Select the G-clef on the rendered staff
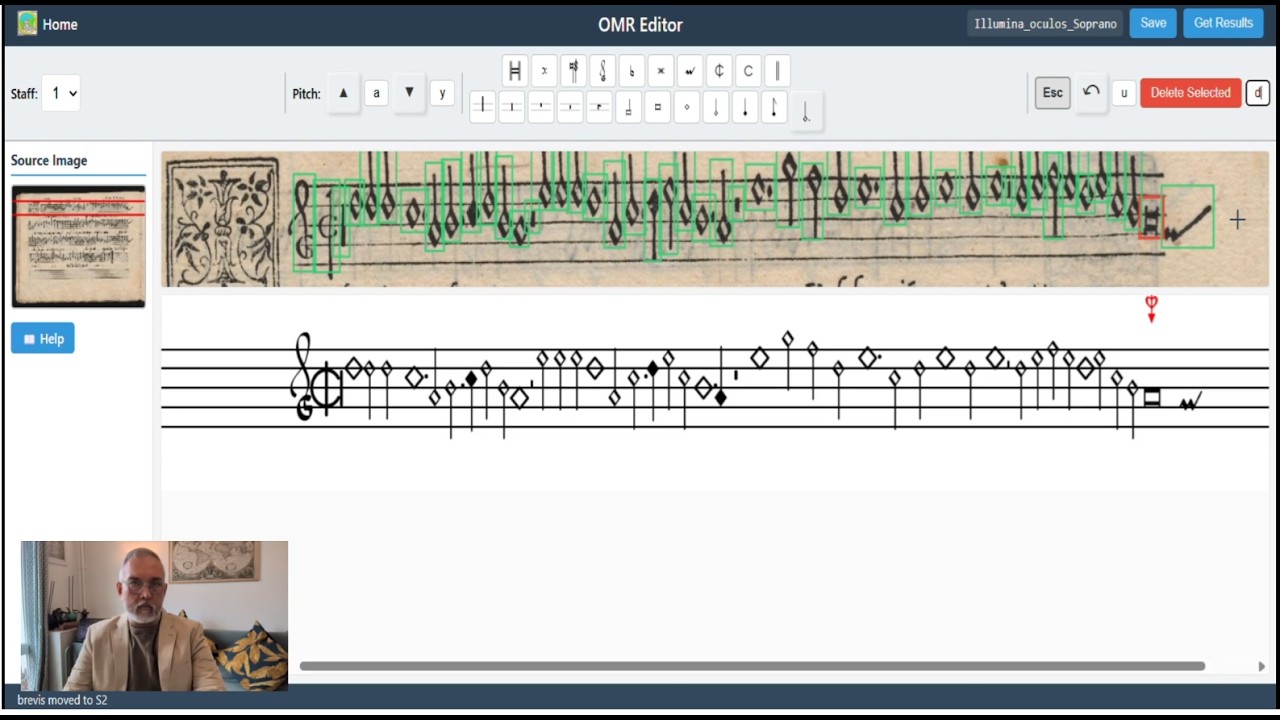Screen dimensions: 1280x720 tap(302, 377)
